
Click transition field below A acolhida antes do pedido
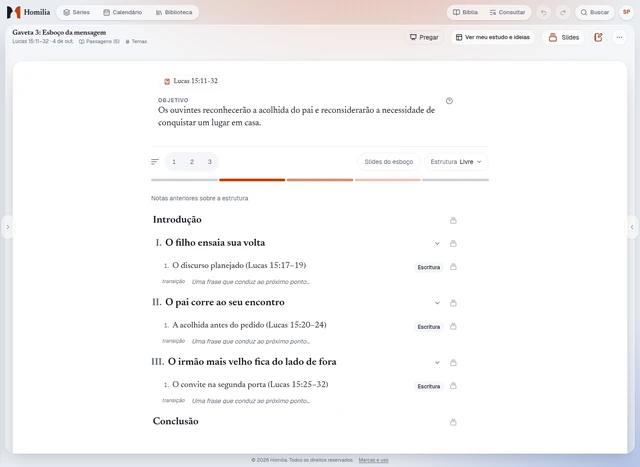pos(251,341)
